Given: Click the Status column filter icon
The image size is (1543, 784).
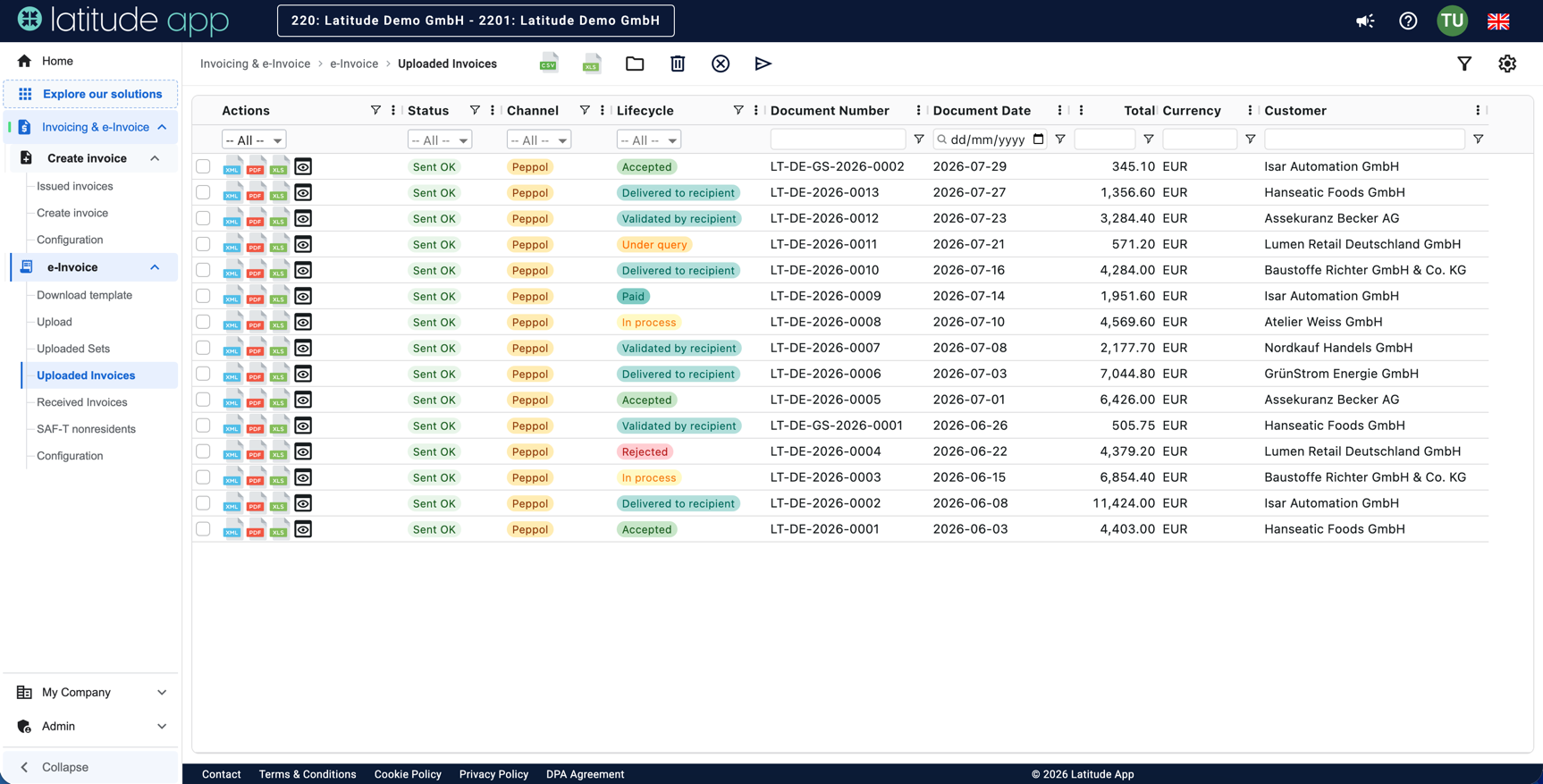Looking at the screenshot, I should (x=475, y=110).
